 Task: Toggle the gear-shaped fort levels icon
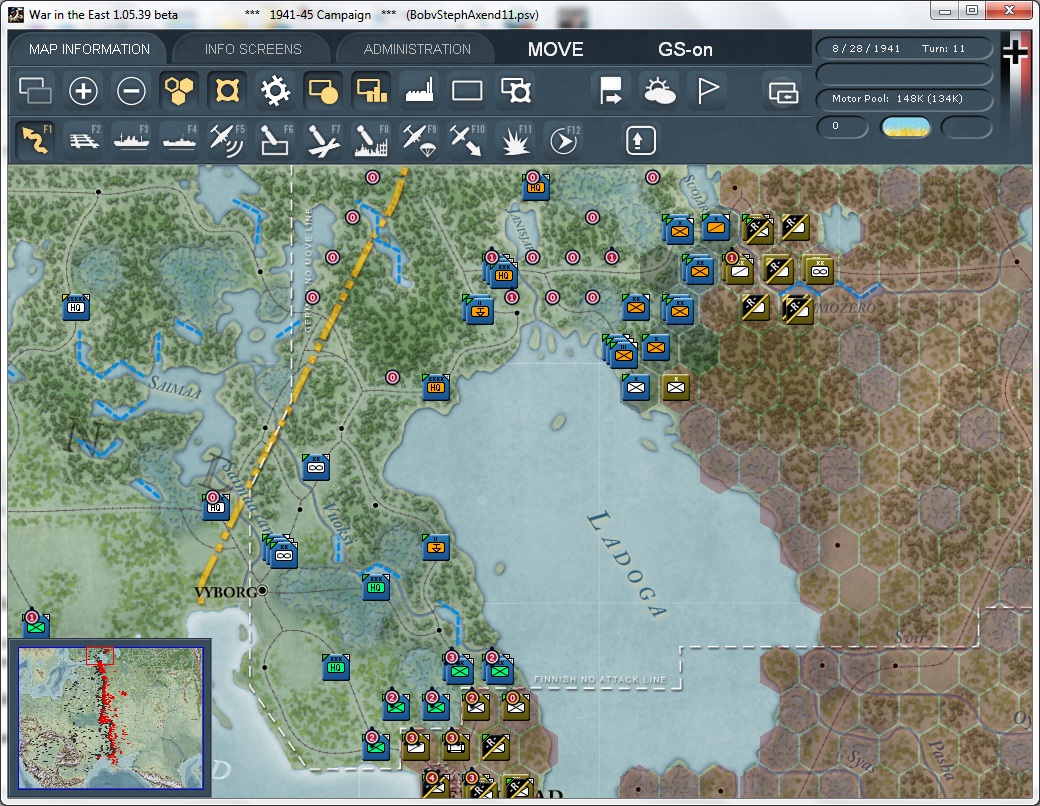(275, 91)
